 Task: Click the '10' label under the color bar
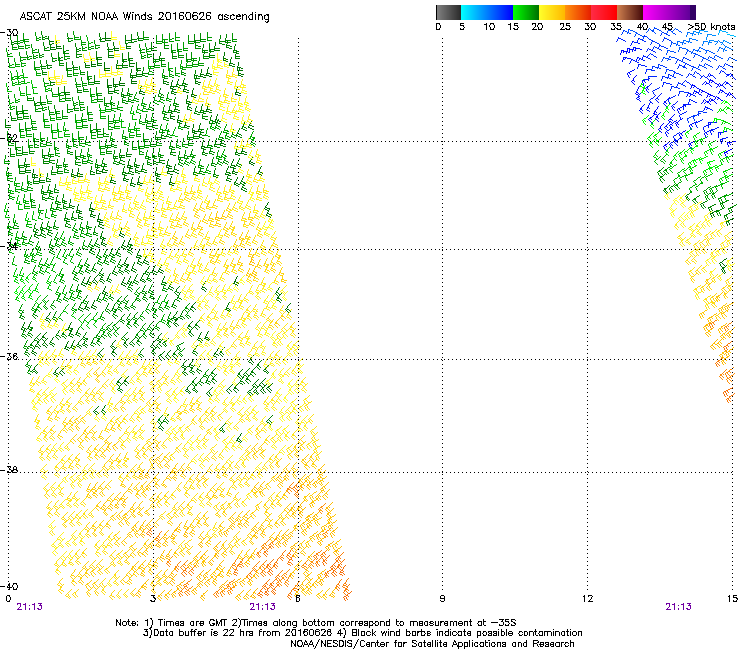(489, 27)
